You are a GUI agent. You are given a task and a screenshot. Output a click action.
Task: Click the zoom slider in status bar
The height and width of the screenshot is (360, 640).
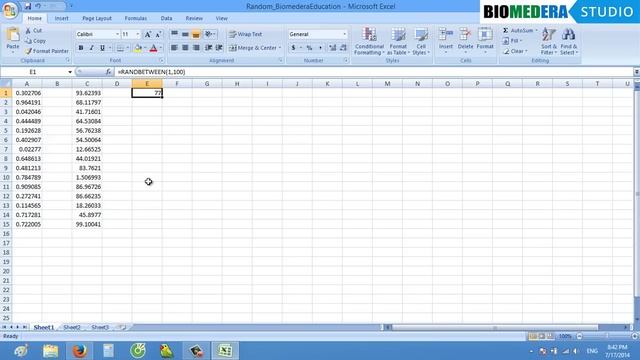click(607, 336)
